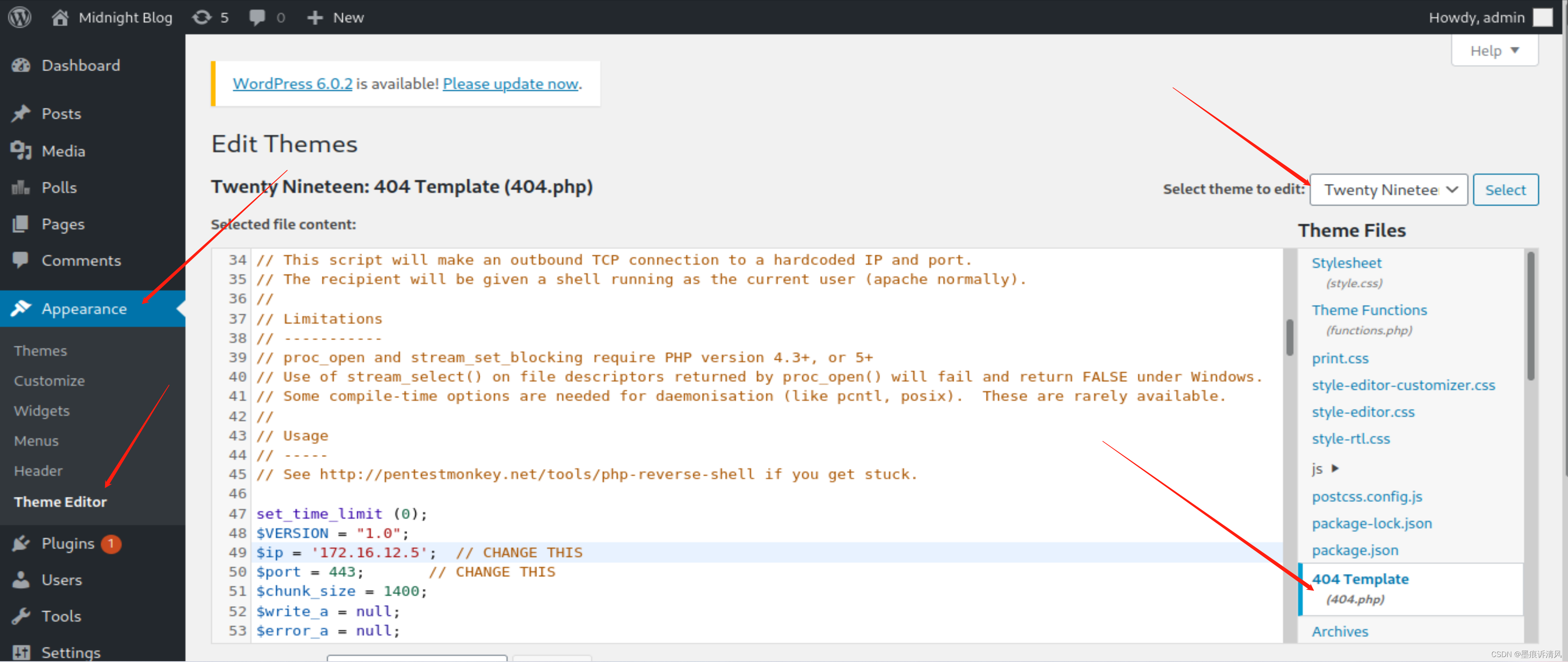Click the comments bubble icon in the toolbar

point(256,17)
